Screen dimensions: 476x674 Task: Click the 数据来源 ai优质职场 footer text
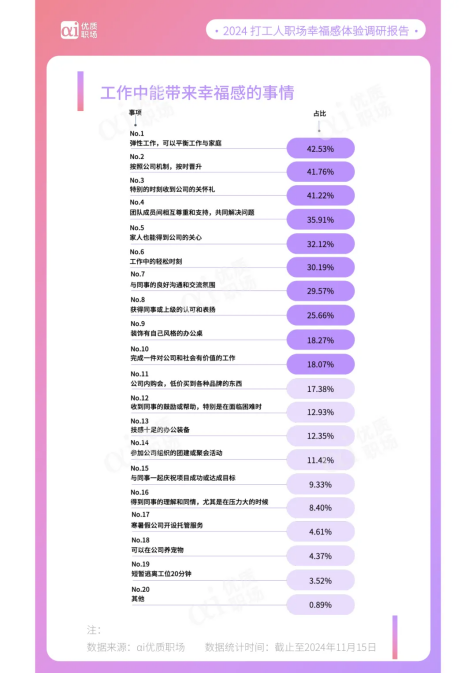coord(136,647)
